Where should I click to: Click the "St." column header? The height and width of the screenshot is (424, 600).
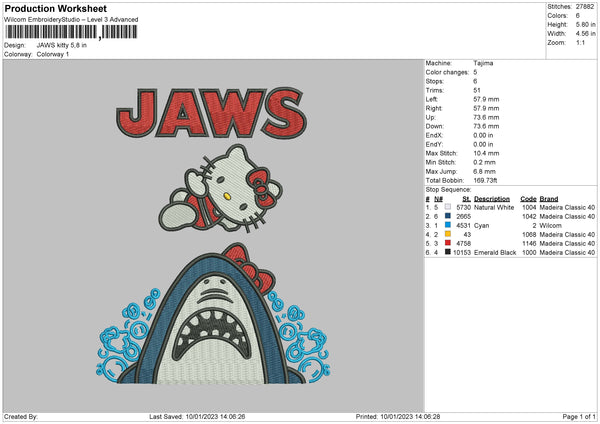coord(466,199)
